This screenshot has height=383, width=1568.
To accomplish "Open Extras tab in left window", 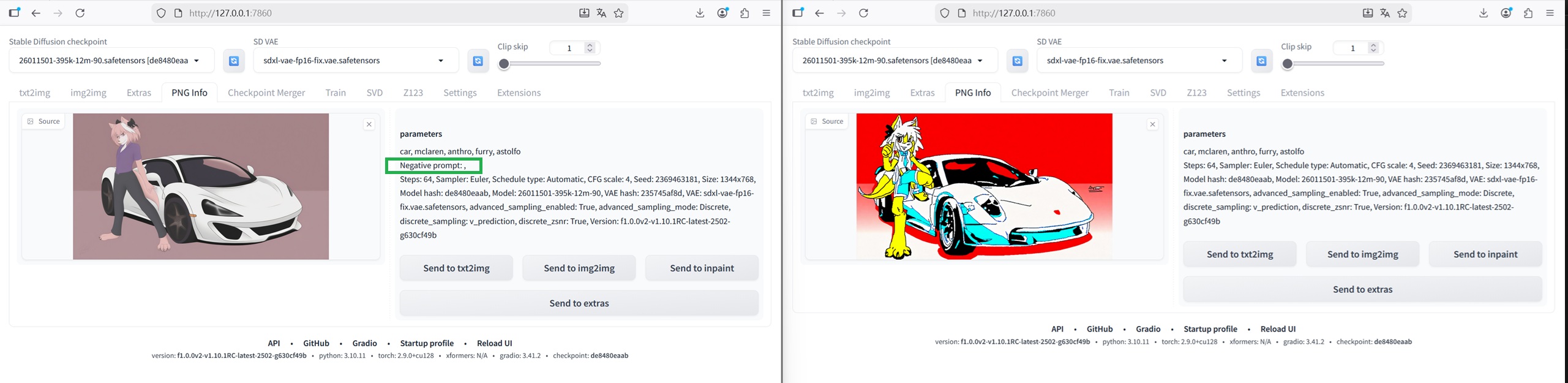I will 139,93.
